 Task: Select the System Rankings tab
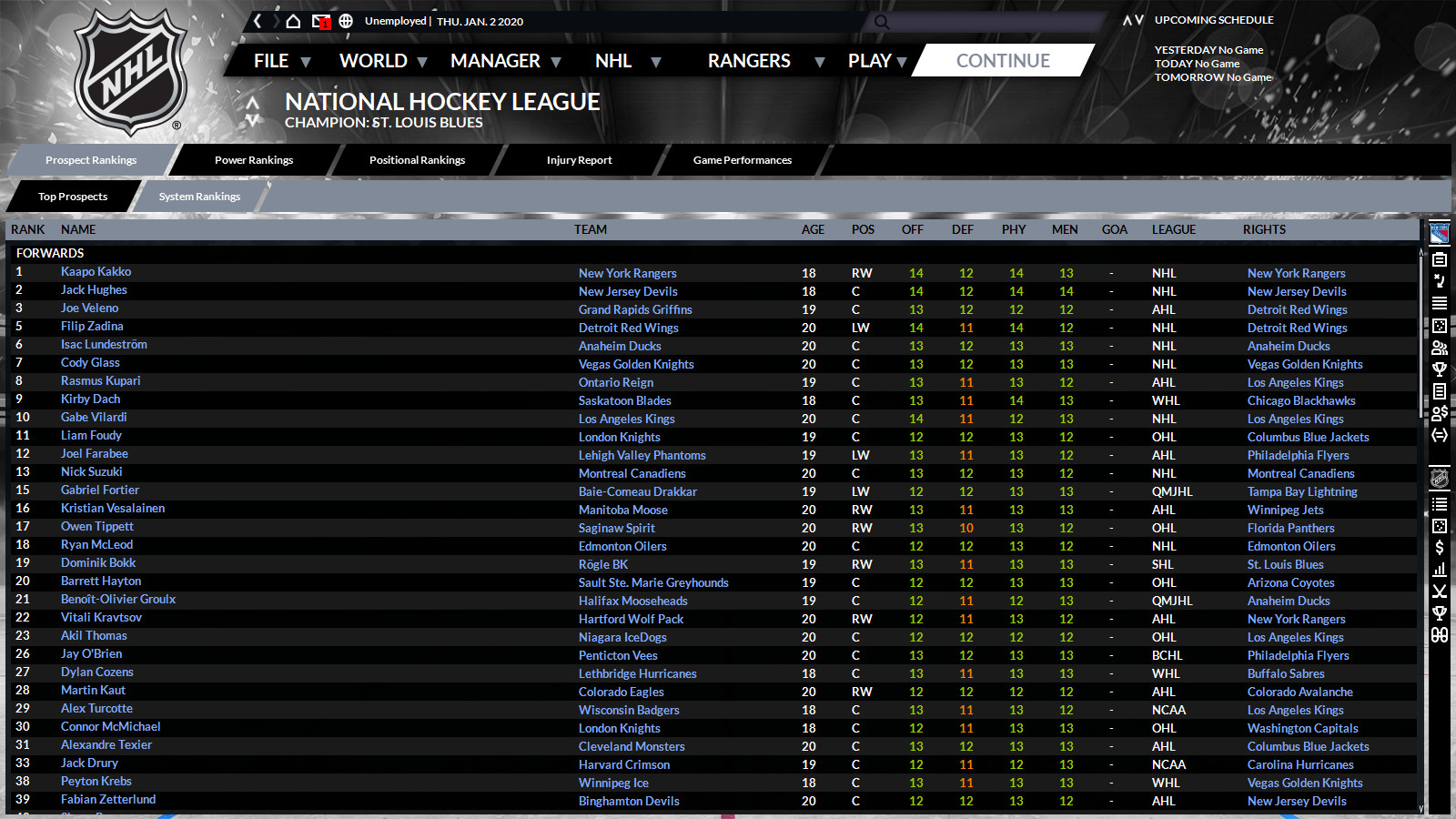tap(199, 196)
